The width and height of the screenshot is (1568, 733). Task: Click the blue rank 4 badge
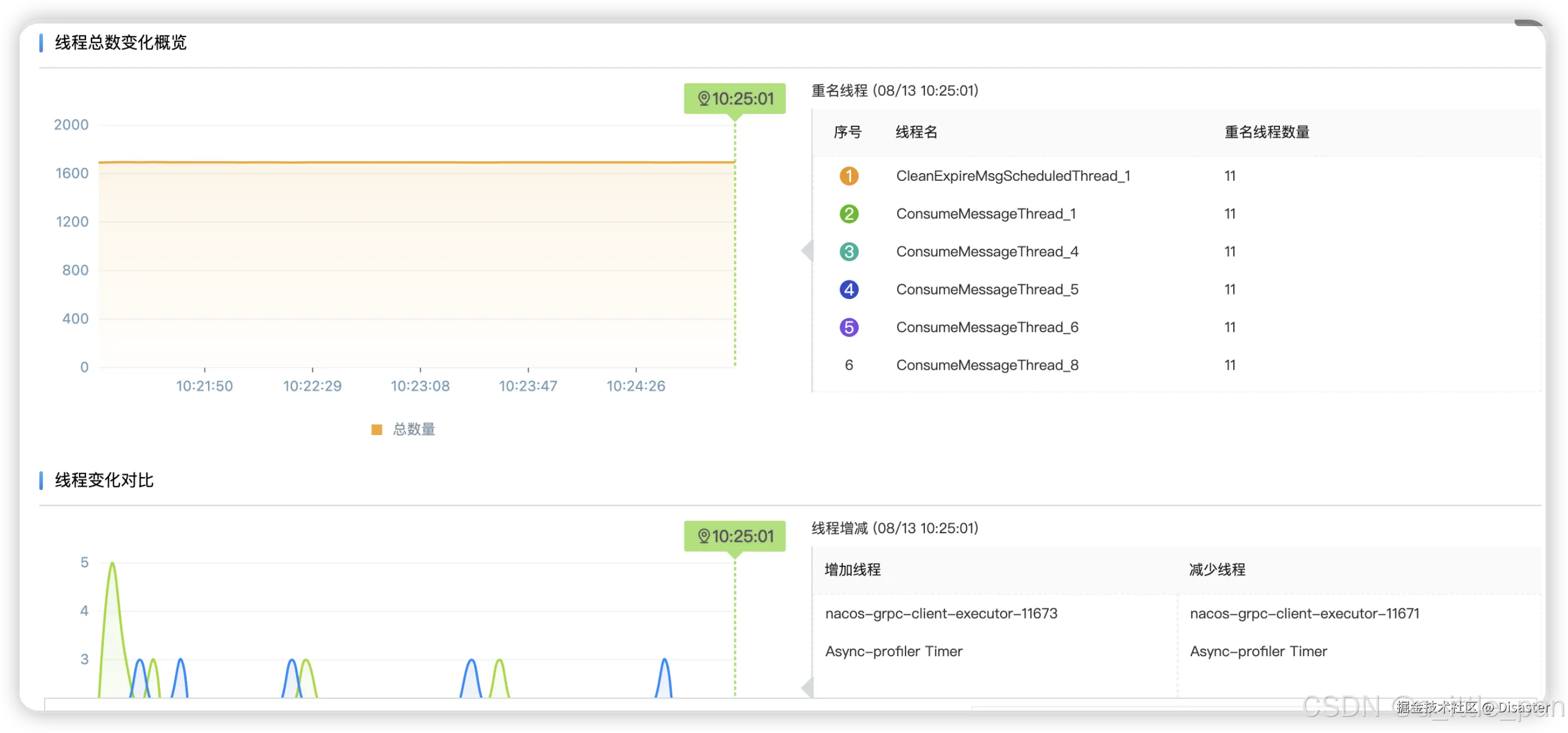point(849,289)
